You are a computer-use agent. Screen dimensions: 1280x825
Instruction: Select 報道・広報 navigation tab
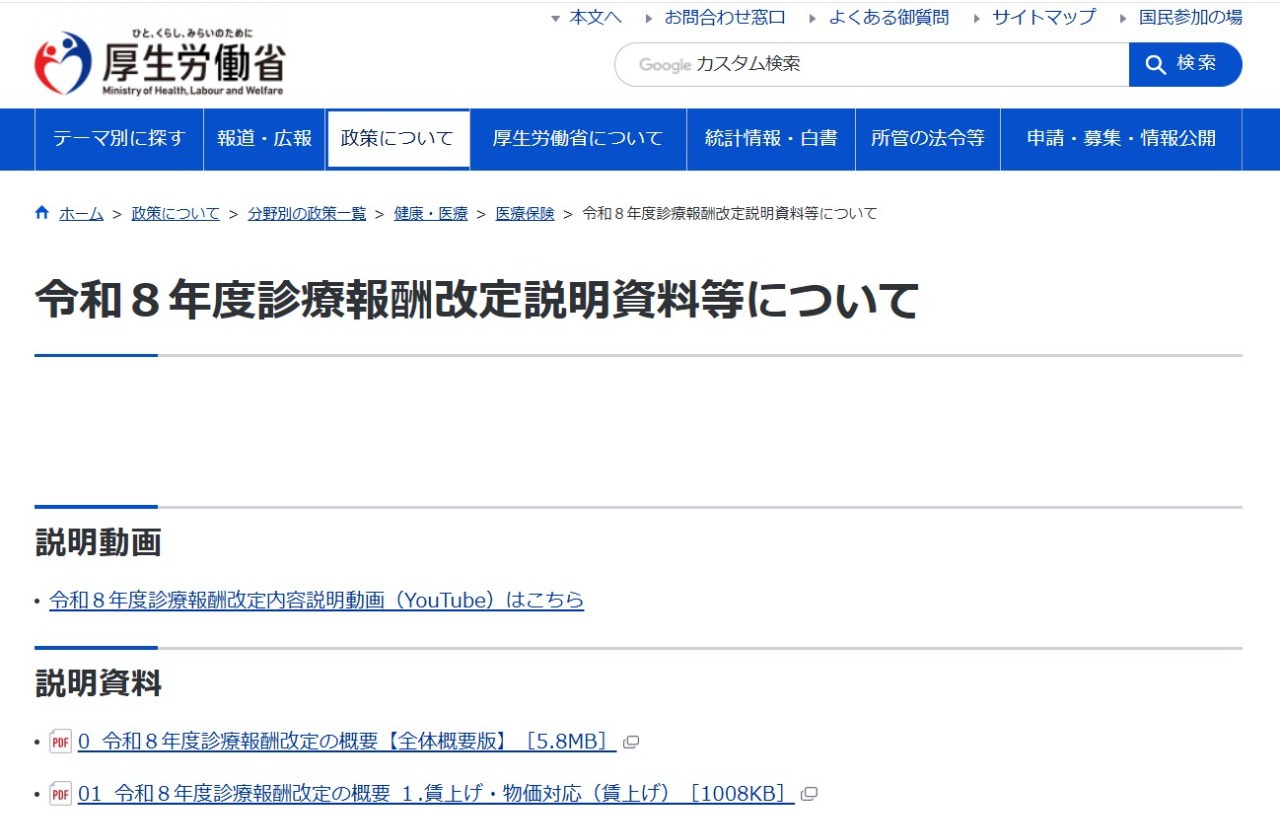pos(265,139)
